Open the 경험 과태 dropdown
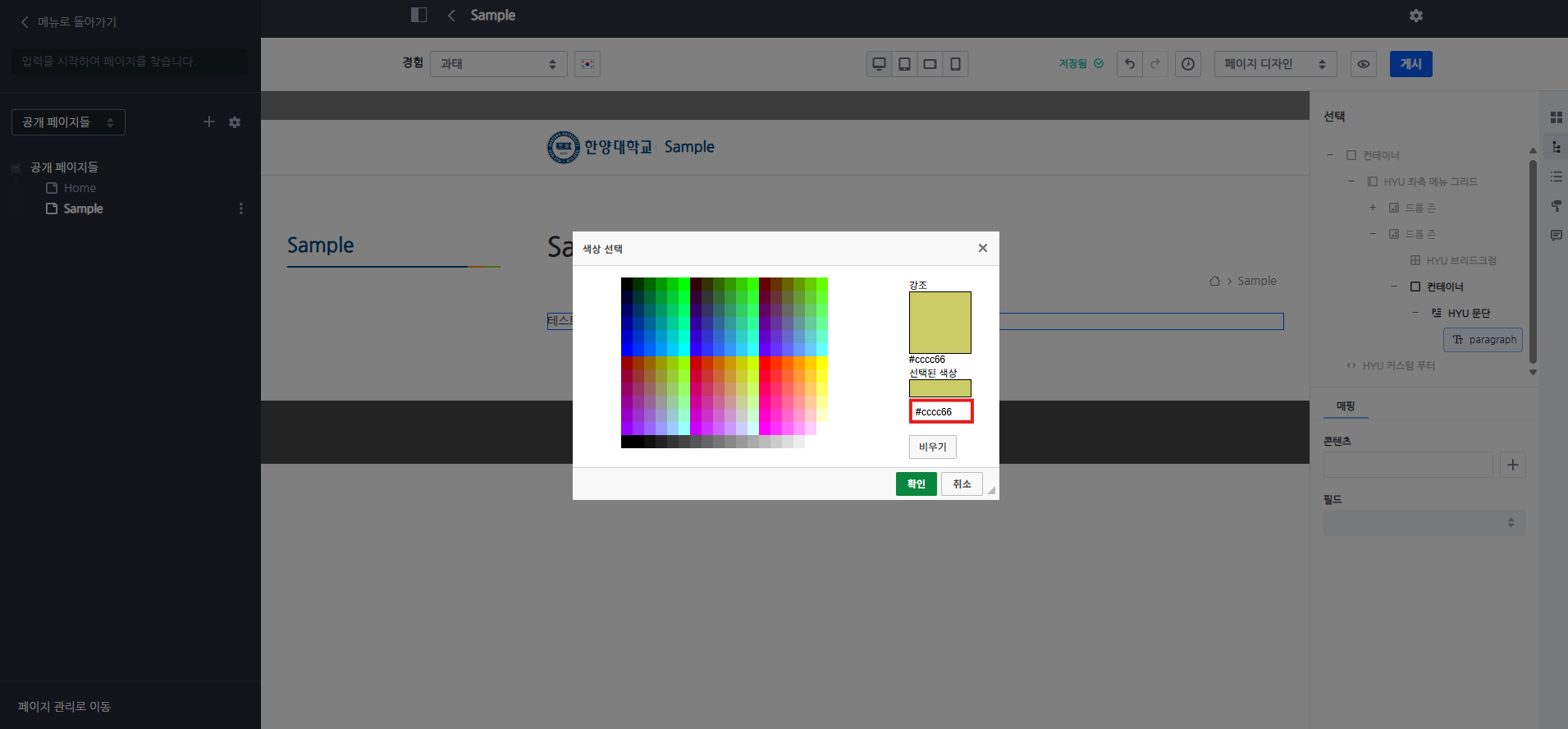Viewport: 1568px width, 729px height. pos(498,64)
